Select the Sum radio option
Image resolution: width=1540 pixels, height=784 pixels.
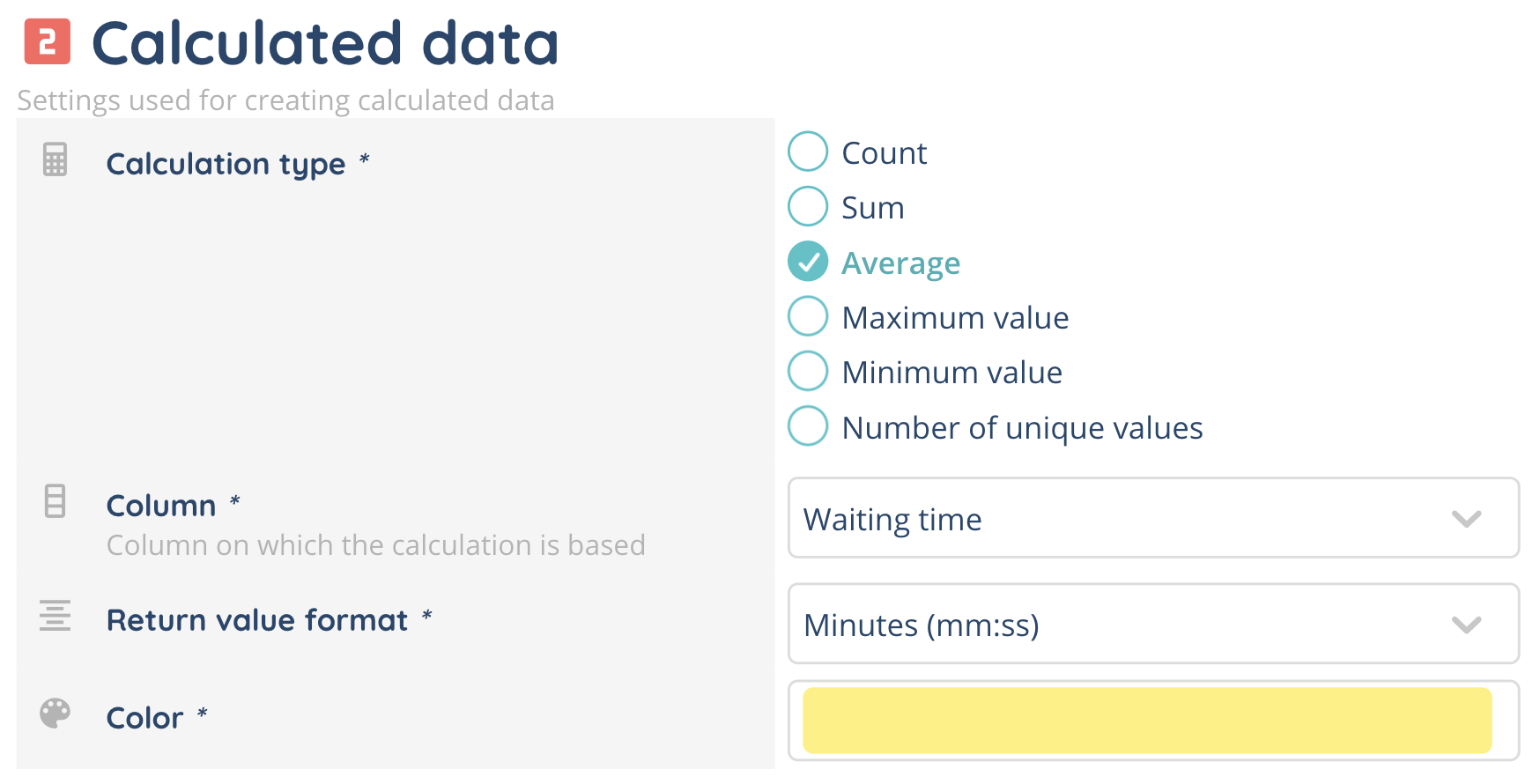(808, 206)
